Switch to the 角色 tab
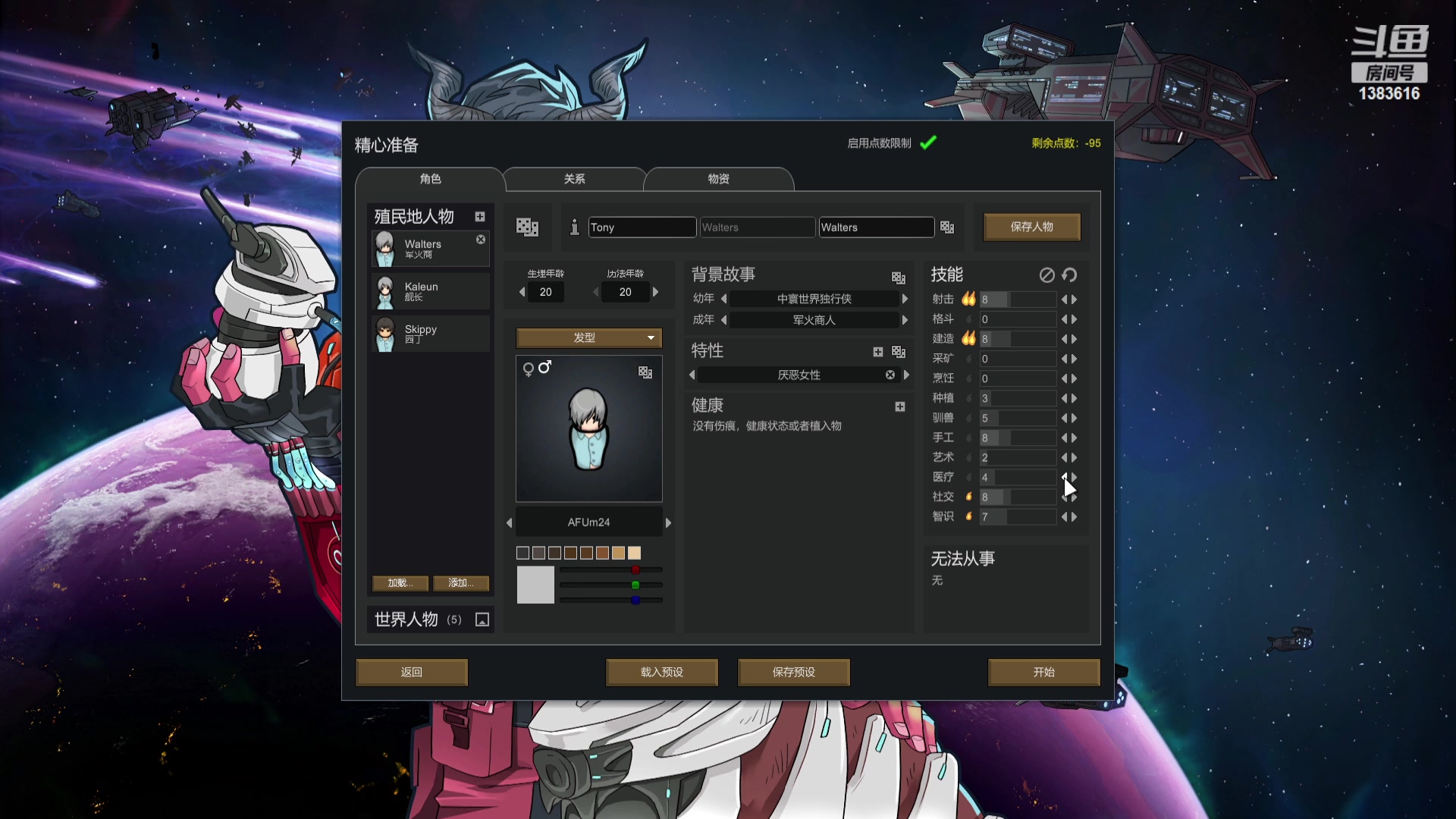The height and width of the screenshot is (819, 1456). [430, 179]
